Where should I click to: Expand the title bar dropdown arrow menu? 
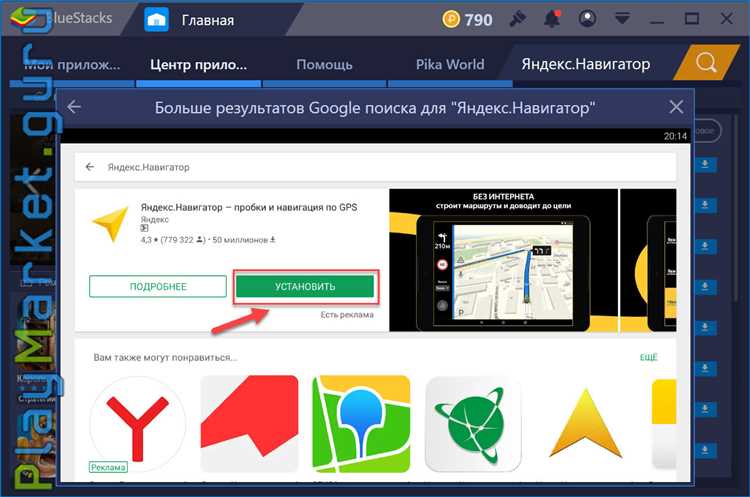point(622,20)
